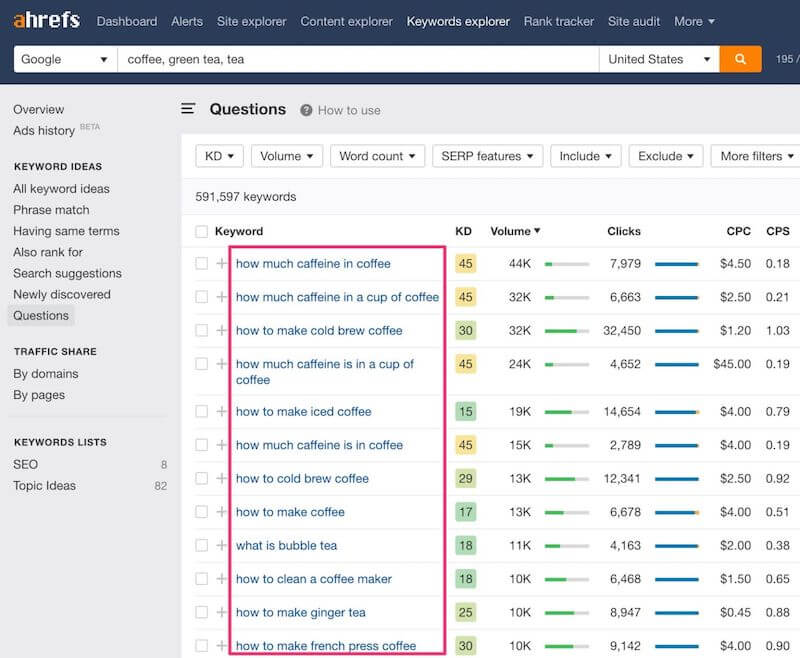The width and height of the screenshot is (800, 658).
Task: Click the question mark How to use icon
Action: point(306,110)
